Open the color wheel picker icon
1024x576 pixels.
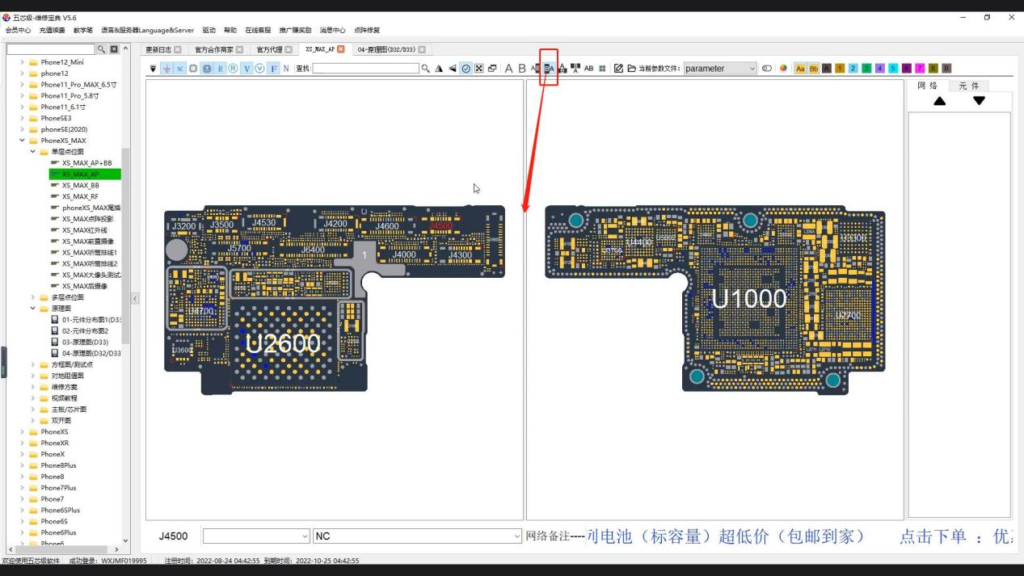(x=783, y=68)
